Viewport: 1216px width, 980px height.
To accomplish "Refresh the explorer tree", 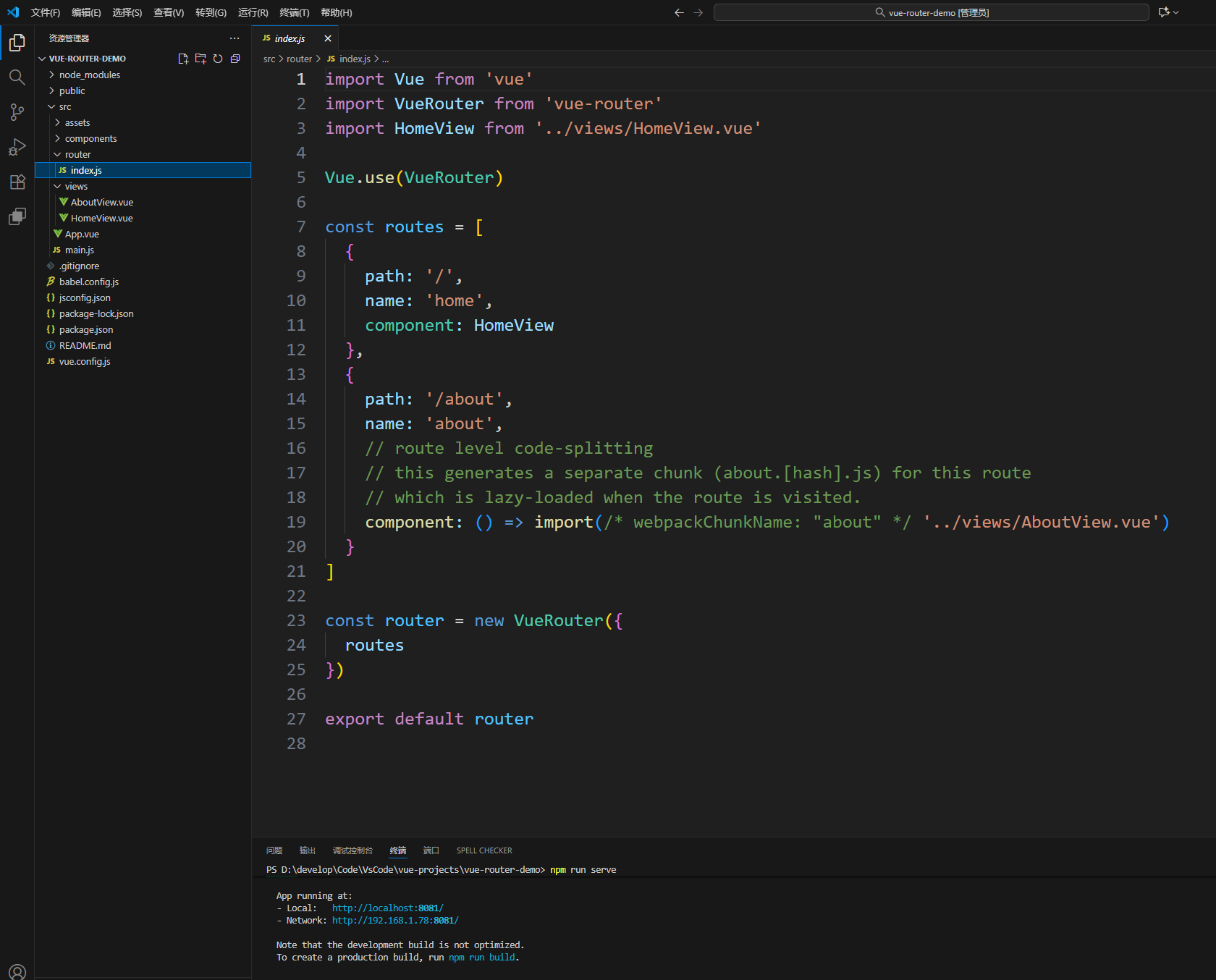I will pos(218,59).
